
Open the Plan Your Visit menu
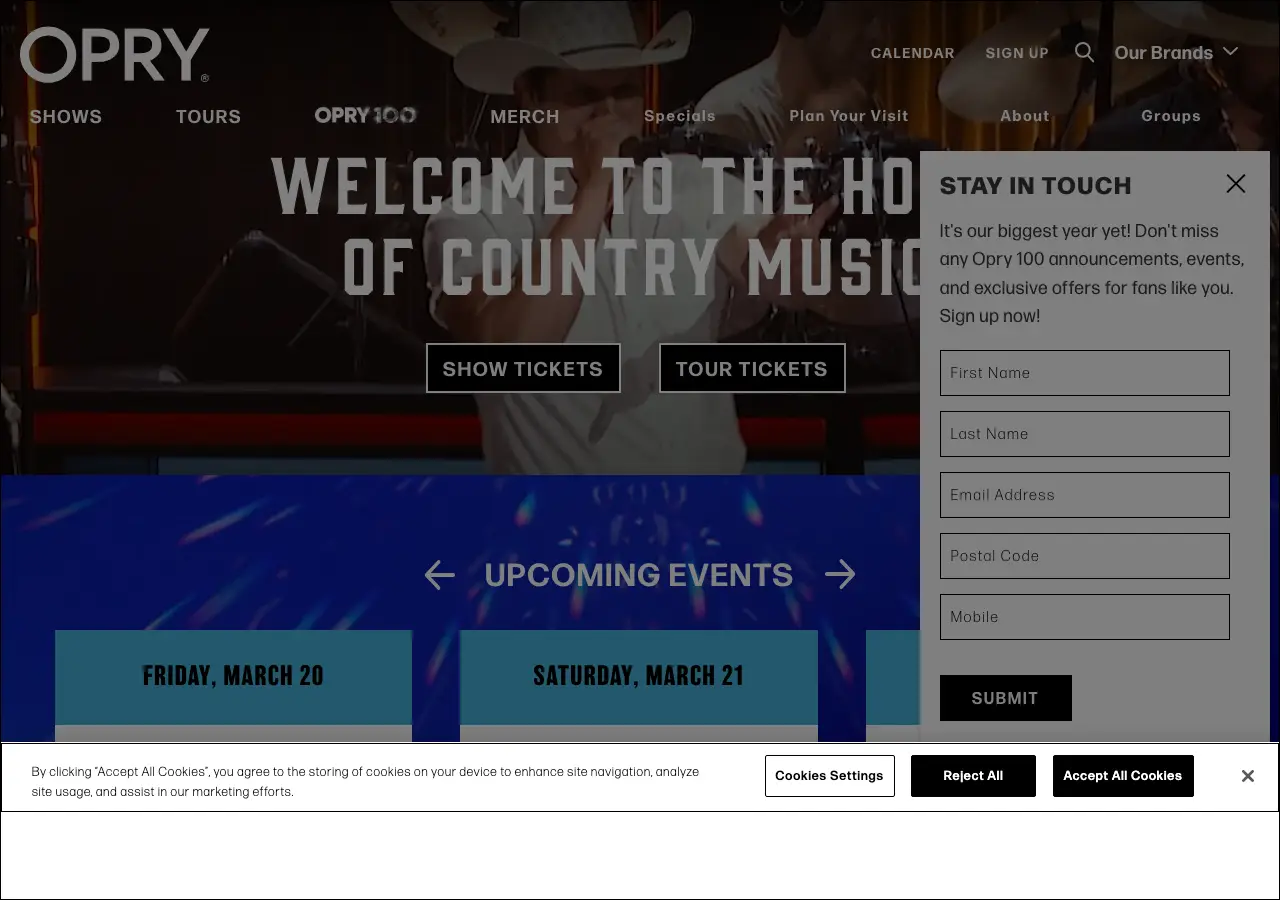coord(849,115)
